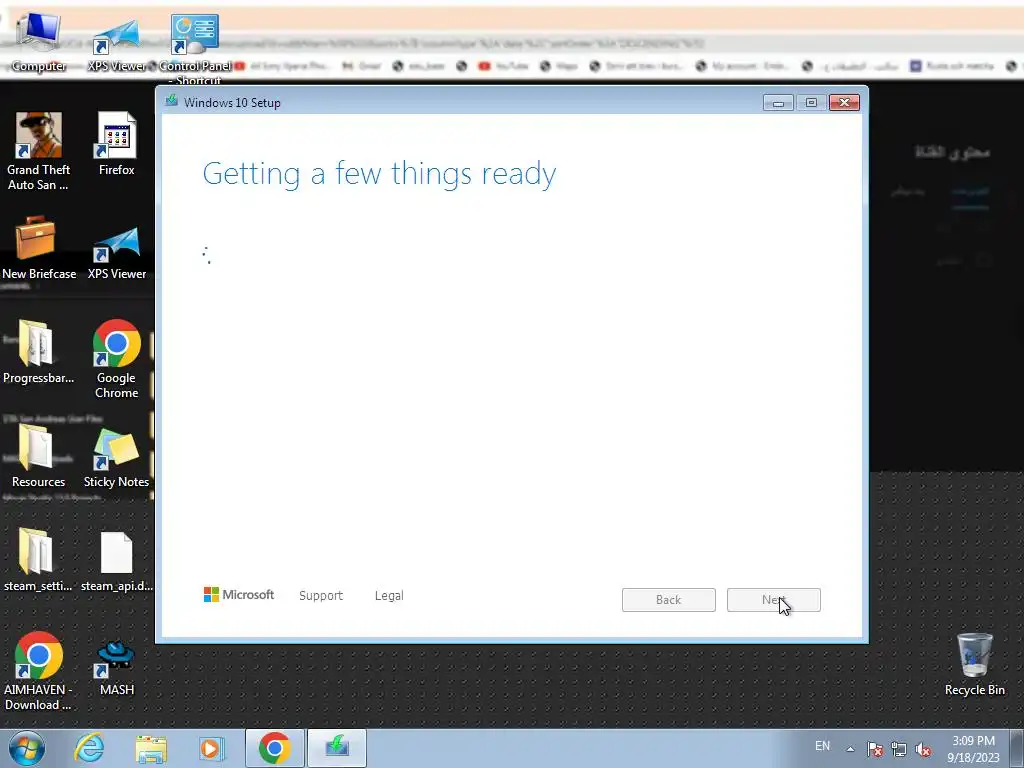Launch the Firefox desktop shortcut
The width and height of the screenshot is (1024, 768).
(117, 144)
